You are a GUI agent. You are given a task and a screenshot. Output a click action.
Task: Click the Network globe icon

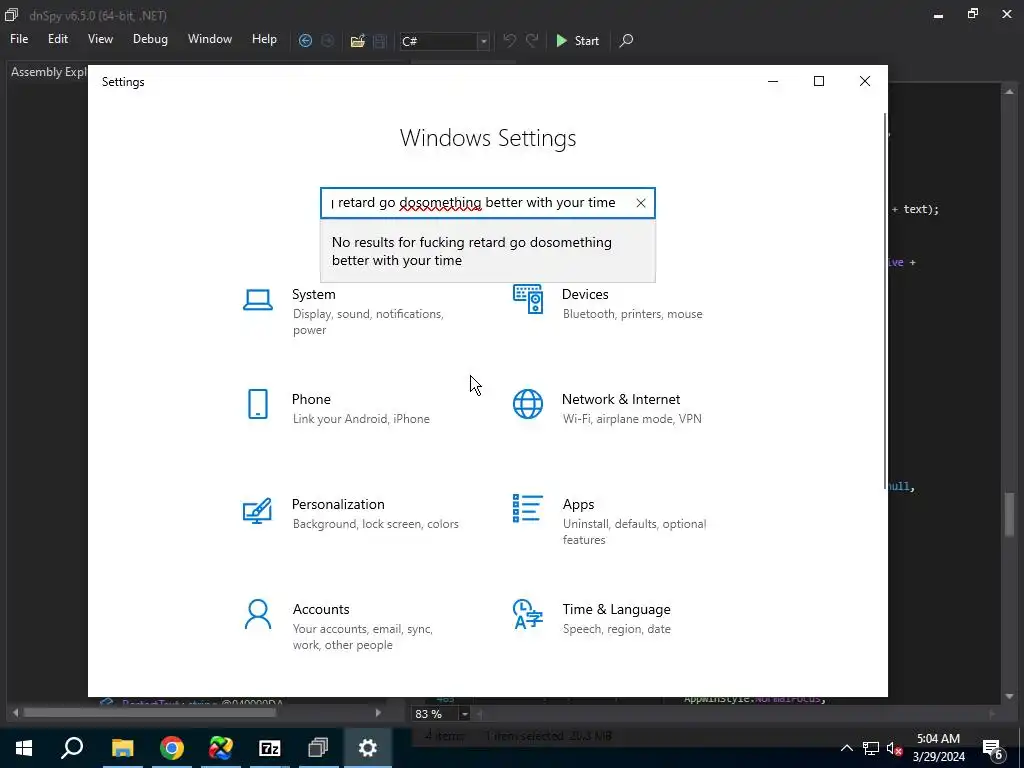pos(528,404)
